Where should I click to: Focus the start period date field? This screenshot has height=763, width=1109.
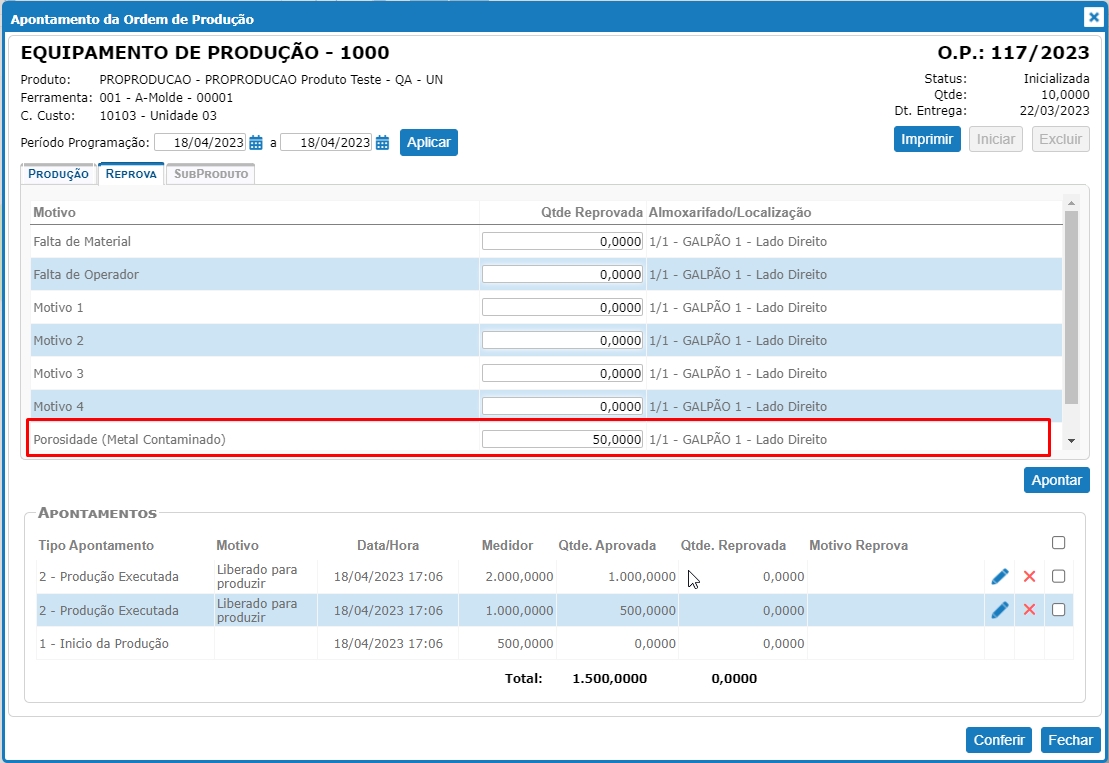[x=200, y=143]
